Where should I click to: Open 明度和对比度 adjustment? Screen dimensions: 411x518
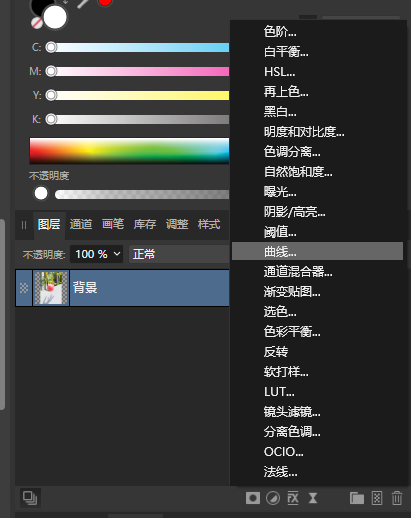pyautogui.click(x=318, y=132)
